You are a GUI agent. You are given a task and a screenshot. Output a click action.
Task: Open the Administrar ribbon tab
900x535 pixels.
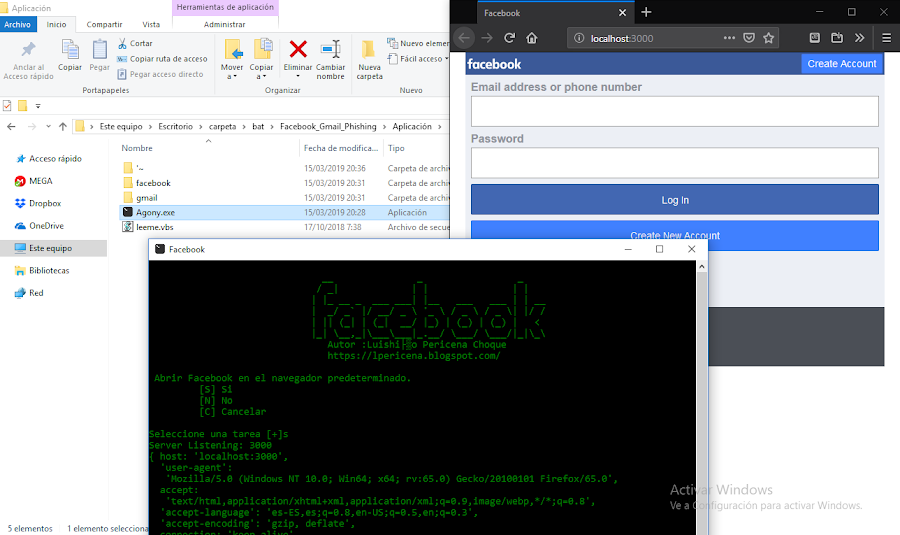tap(224, 24)
